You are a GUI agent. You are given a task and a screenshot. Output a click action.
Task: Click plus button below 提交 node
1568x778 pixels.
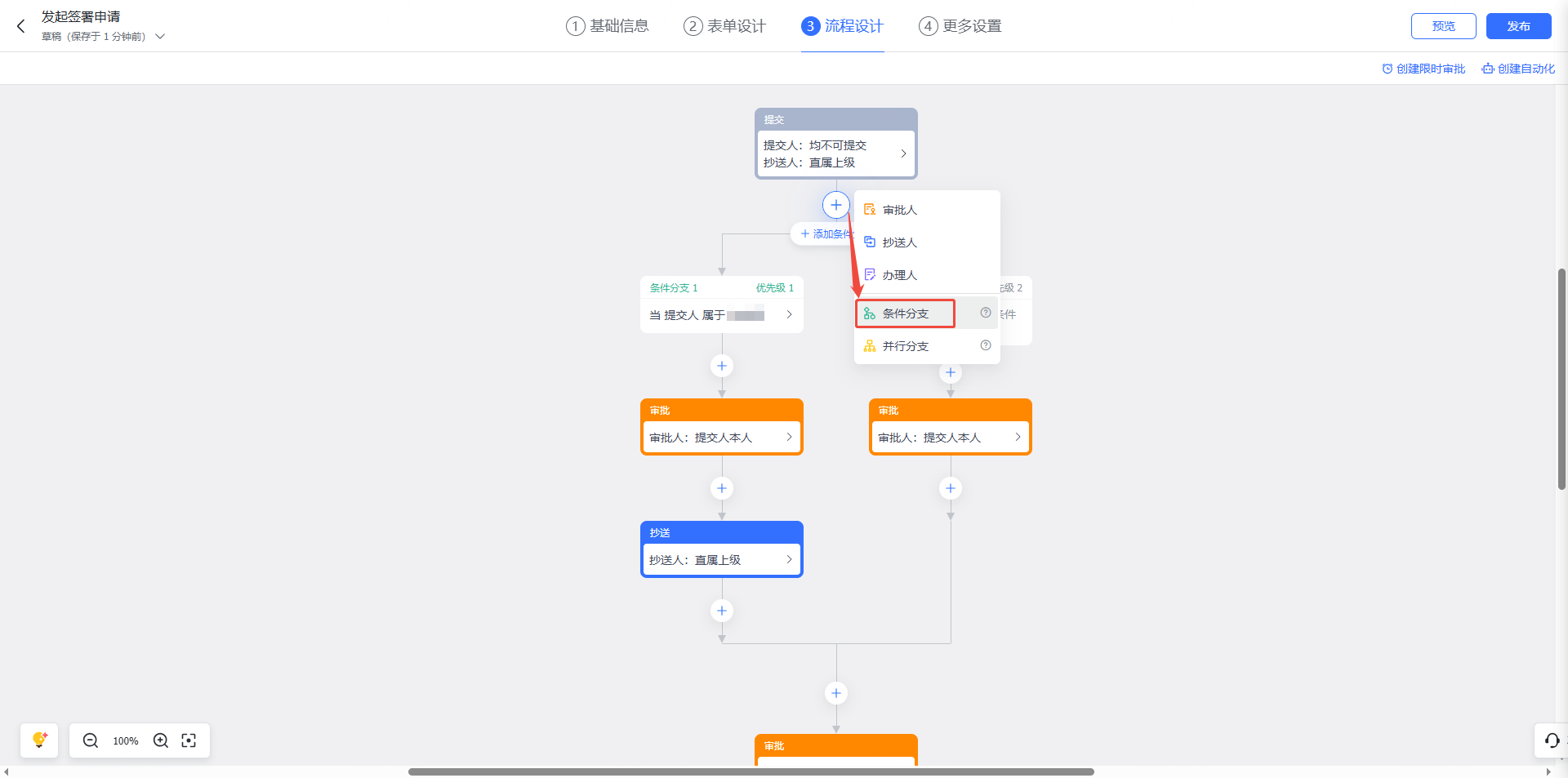[x=835, y=205]
